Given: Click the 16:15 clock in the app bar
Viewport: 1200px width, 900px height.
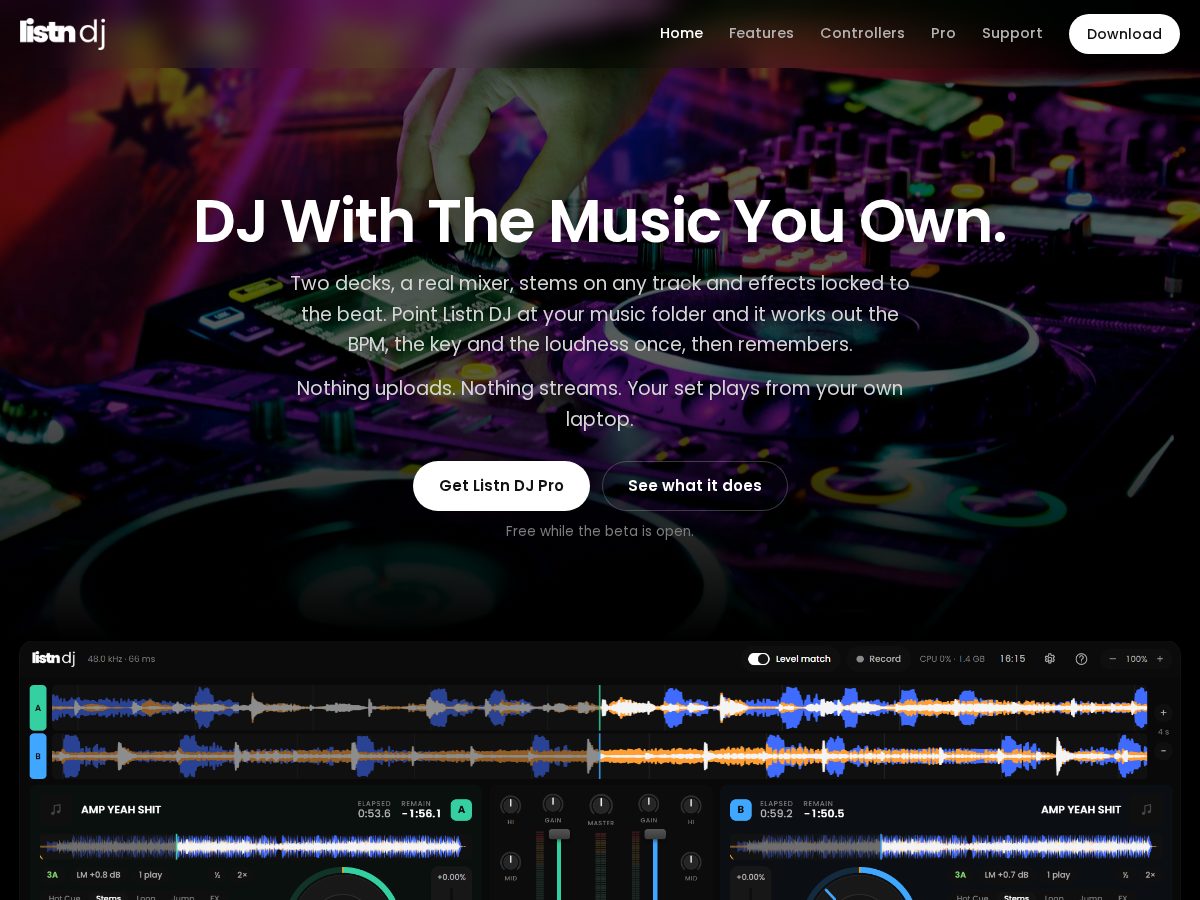Looking at the screenshot, I should tap(1013, 659).
